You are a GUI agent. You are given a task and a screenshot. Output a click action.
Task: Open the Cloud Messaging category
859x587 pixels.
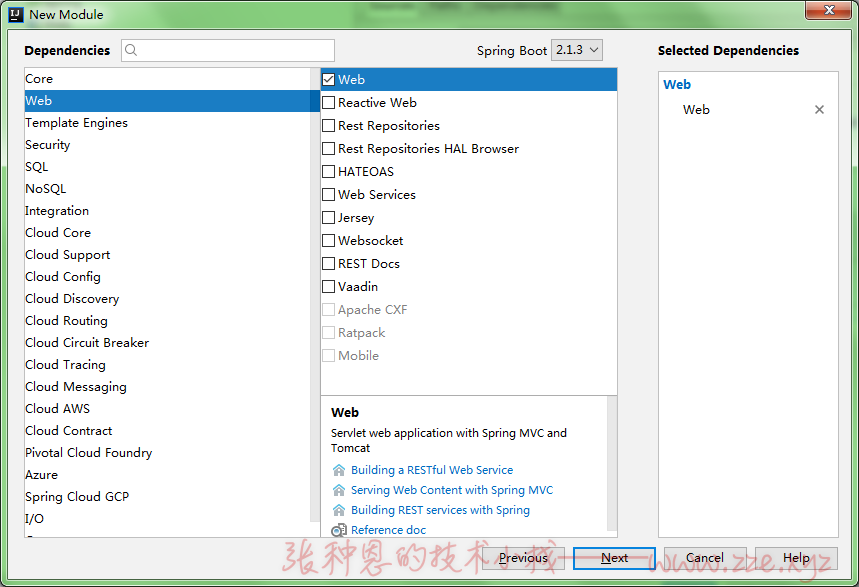click(168, 387)
